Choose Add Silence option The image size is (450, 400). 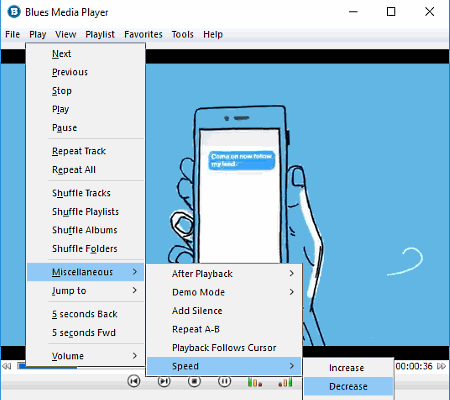(x=224, y=311)
